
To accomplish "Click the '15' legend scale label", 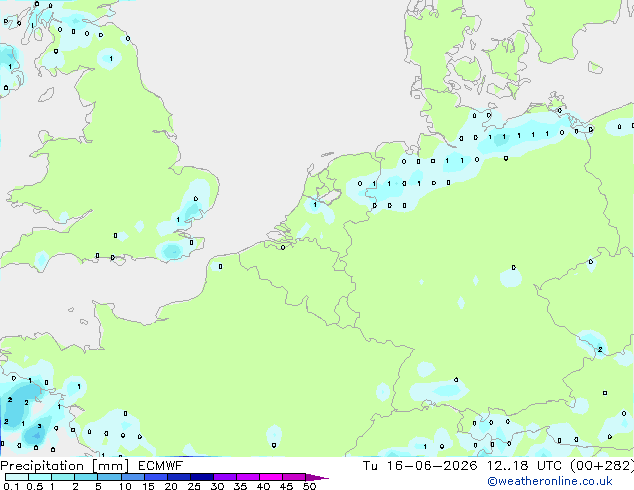I will coord(148,486).
